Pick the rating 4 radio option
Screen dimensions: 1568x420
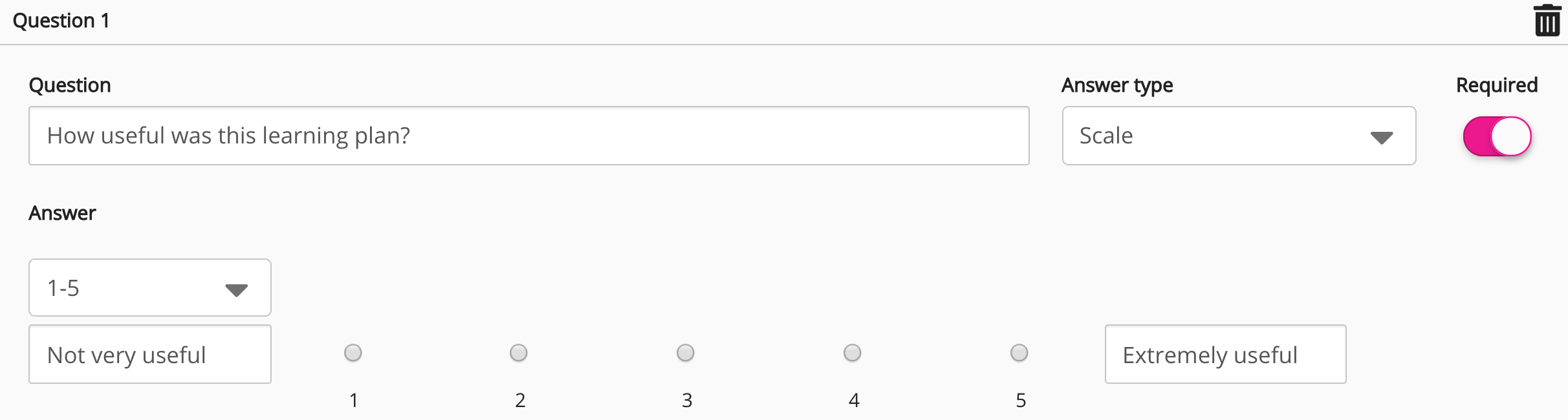pyautogui.click(x=853, y=353)
